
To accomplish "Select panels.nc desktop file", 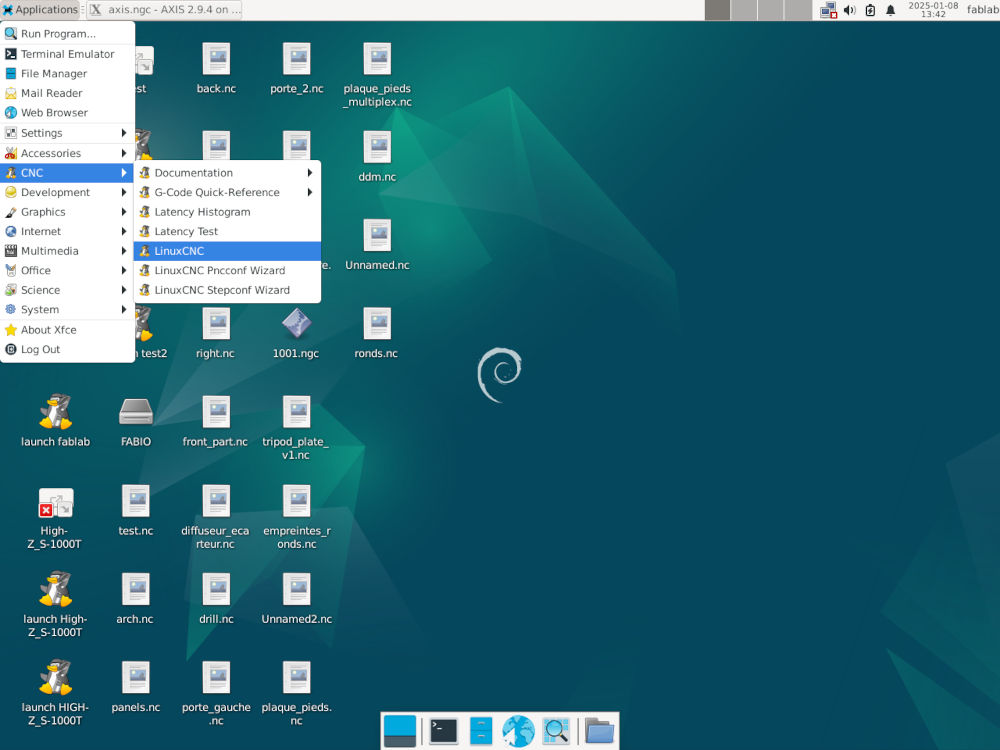I will (x=136, y=677).
